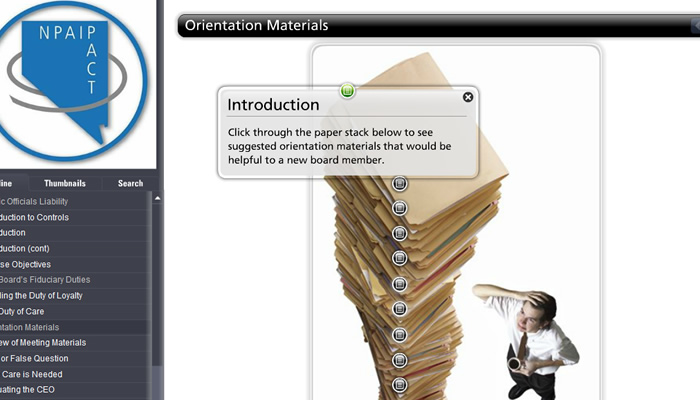Open the Evaluating the CEO slide
This screenshot has width=700, height=400.
point(75,390)
